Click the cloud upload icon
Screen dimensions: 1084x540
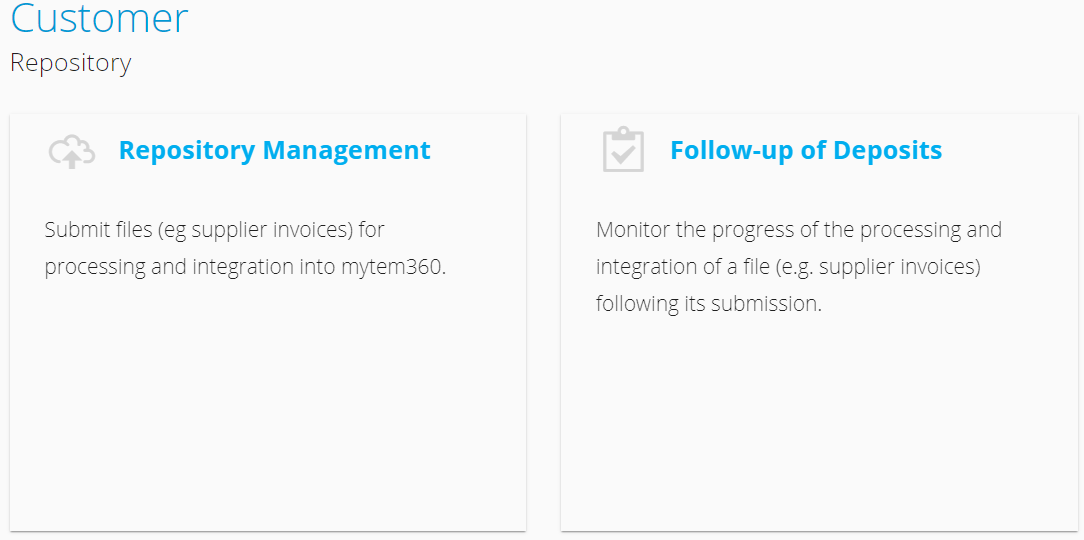click(x=72, y=151)
